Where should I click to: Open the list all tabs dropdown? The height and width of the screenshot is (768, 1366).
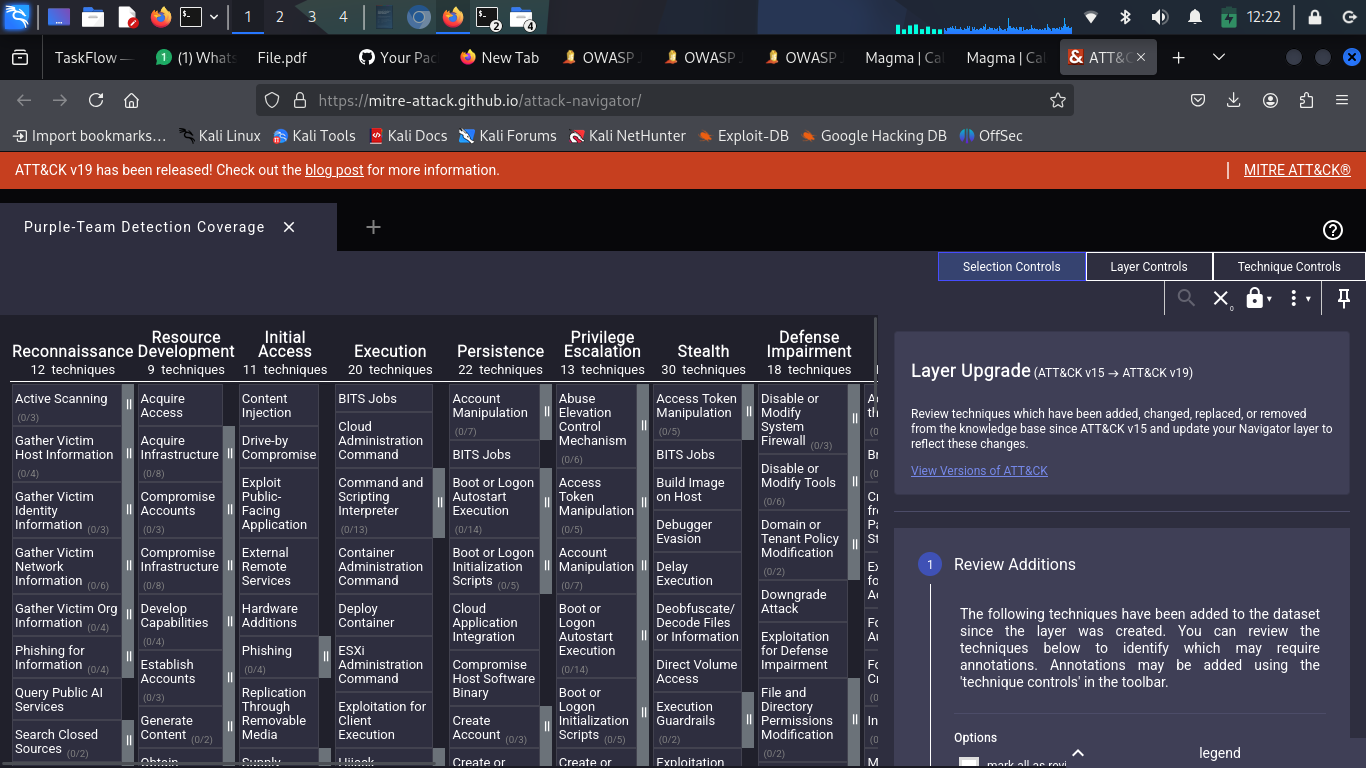[x=1218, y=58]
